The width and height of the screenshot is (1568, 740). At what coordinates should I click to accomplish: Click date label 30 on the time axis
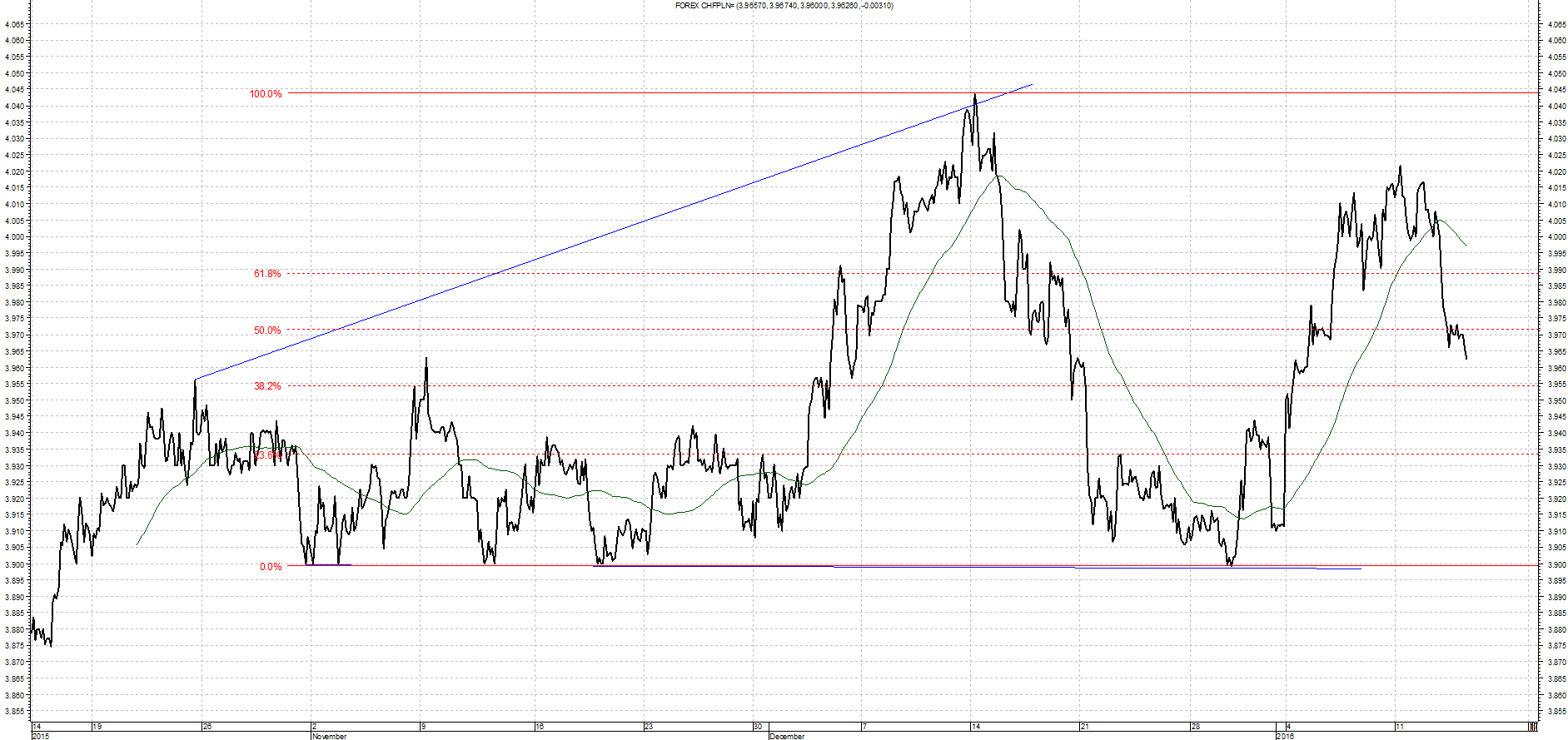pyautogui.click(x=758, y=727)
